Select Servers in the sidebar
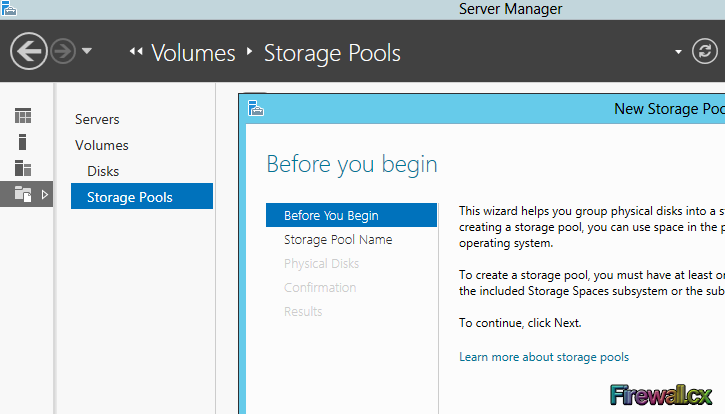725x414 pixels. (97, 119)
